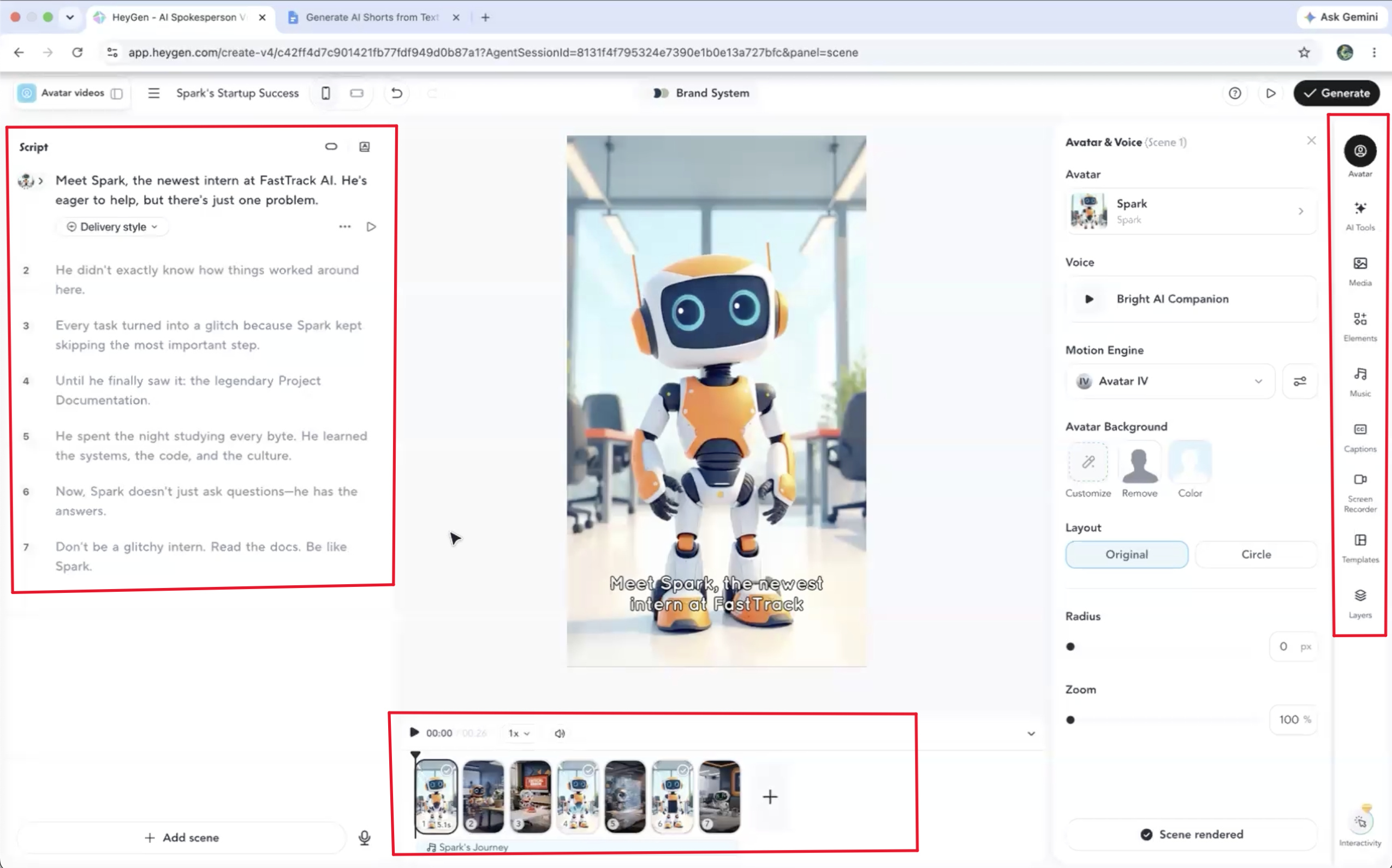1392x868 pixels.
Task: Click the Generate button
Action: (x=1336, y=93)
